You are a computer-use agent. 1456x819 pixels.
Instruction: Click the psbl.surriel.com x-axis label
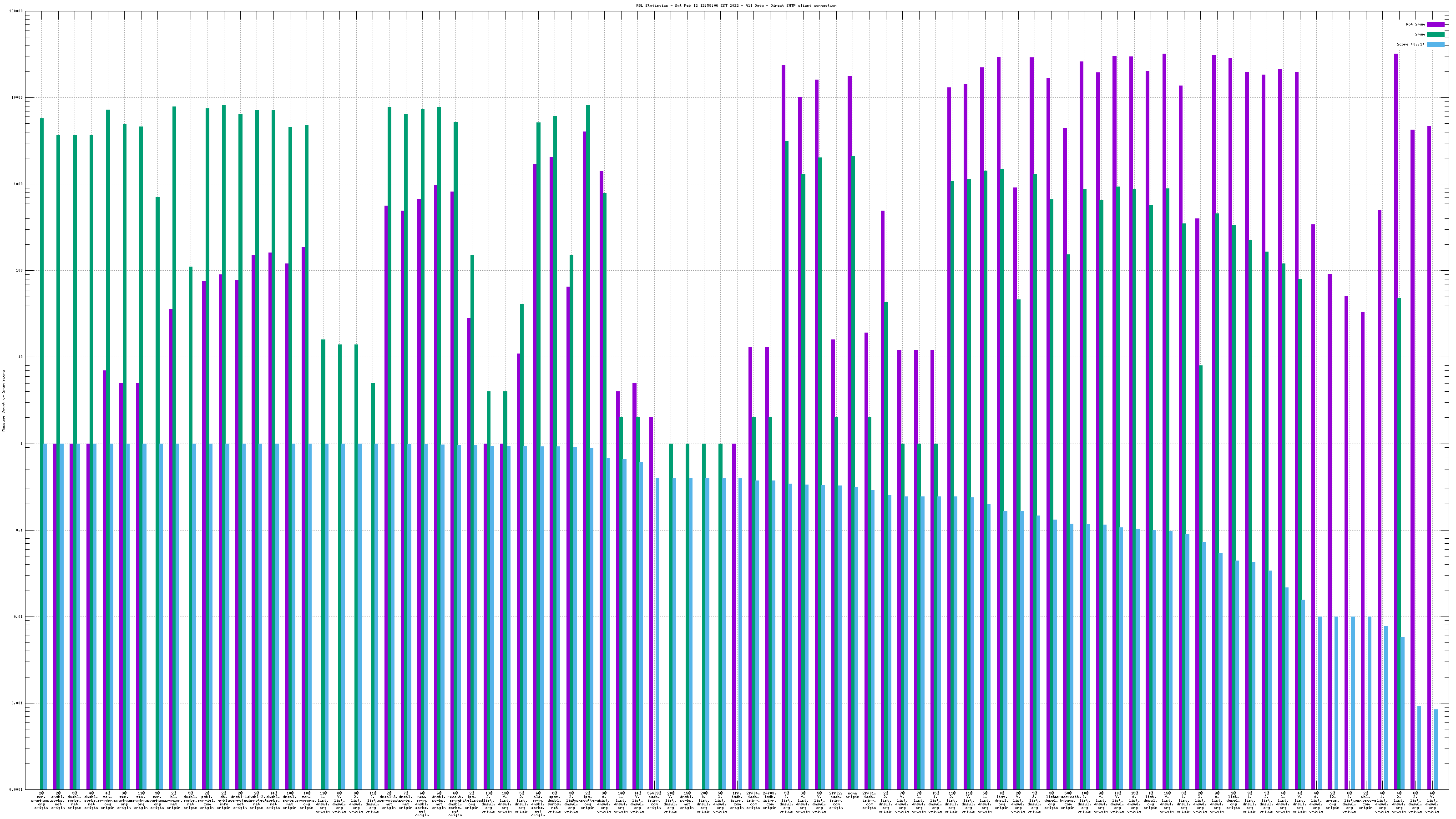[x=207, y=801]
